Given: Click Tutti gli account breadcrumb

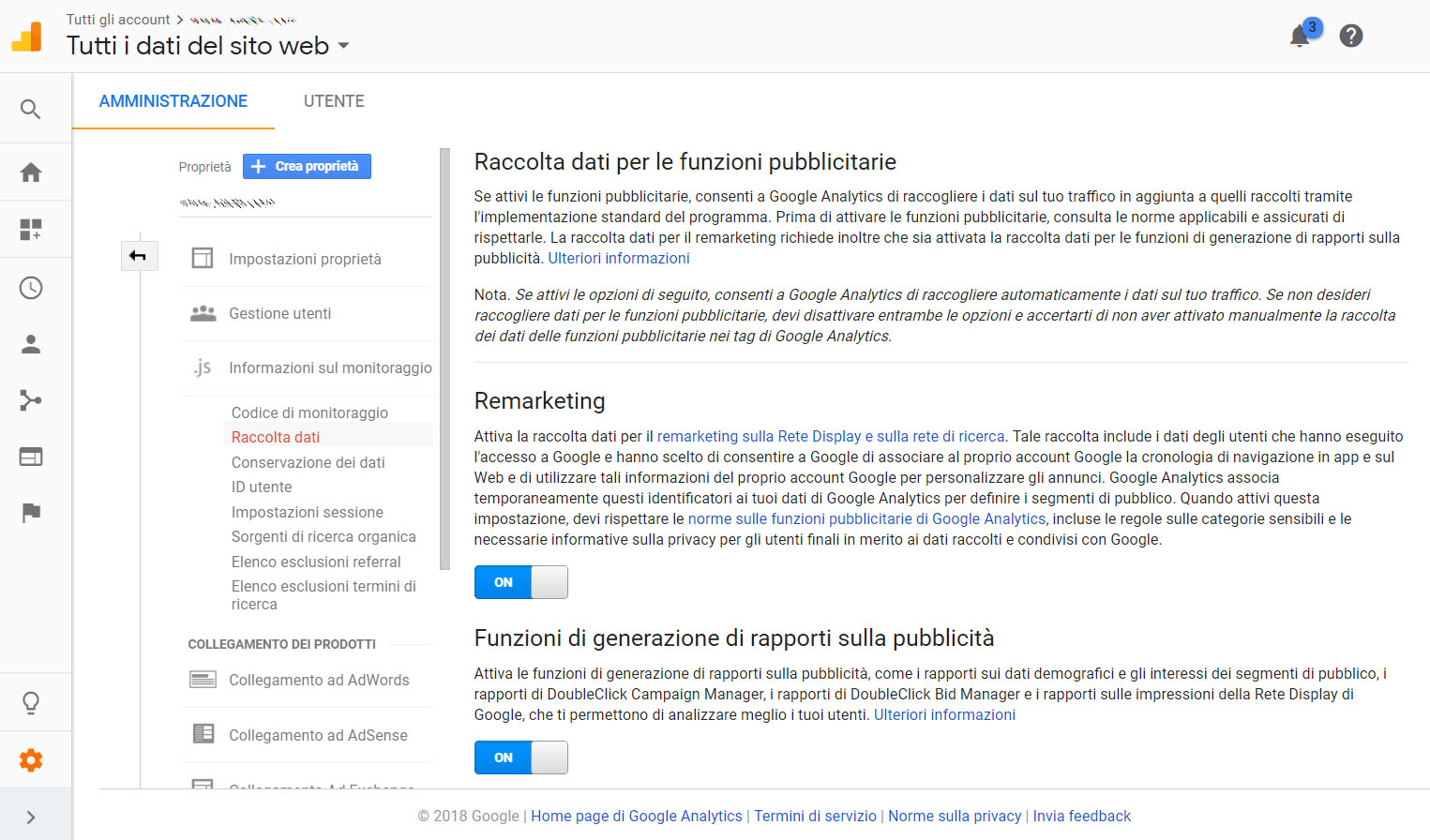Looking at the screenshot, I should (118, 20).
